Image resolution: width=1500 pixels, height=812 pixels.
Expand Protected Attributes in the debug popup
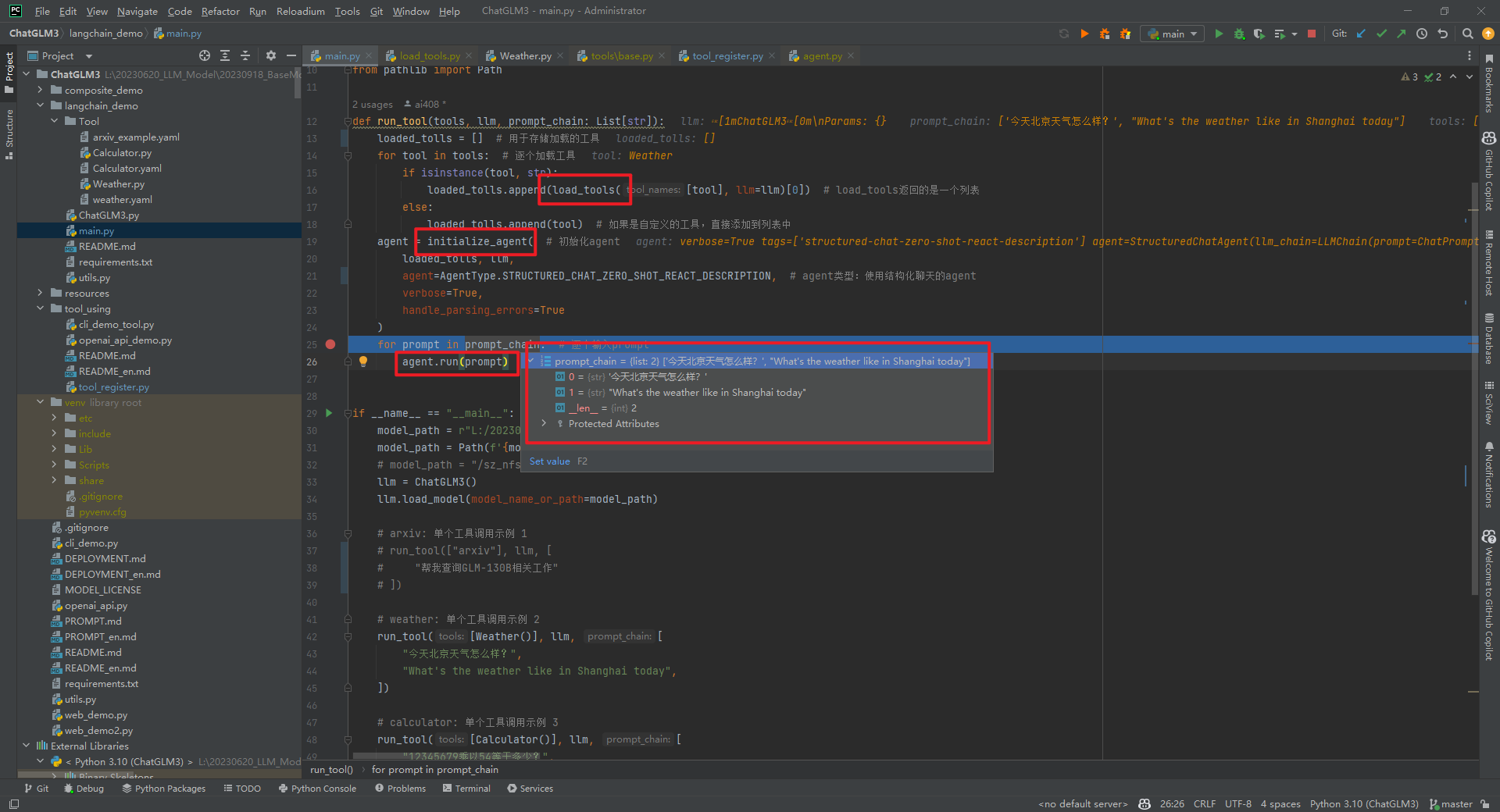545,423
